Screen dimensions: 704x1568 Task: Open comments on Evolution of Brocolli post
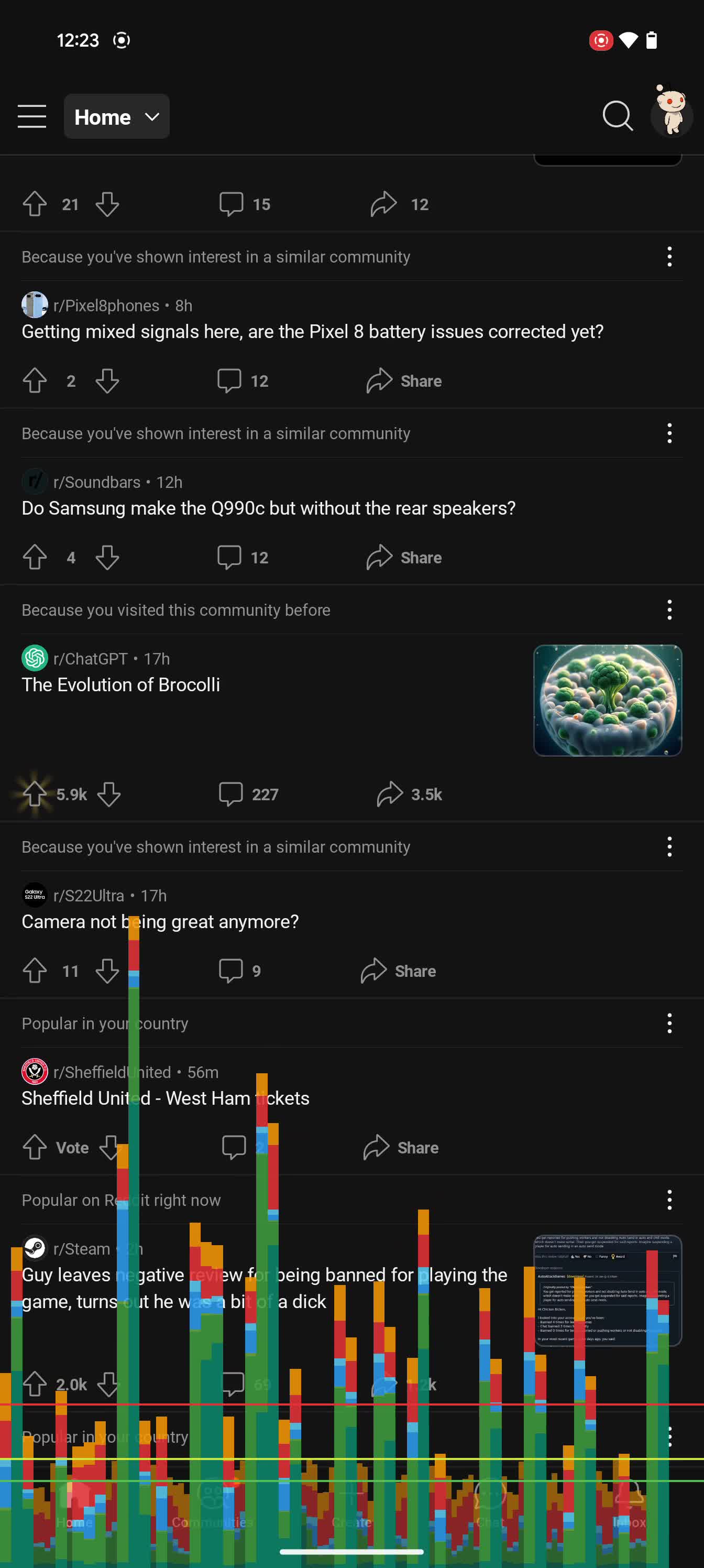[248, 794]
